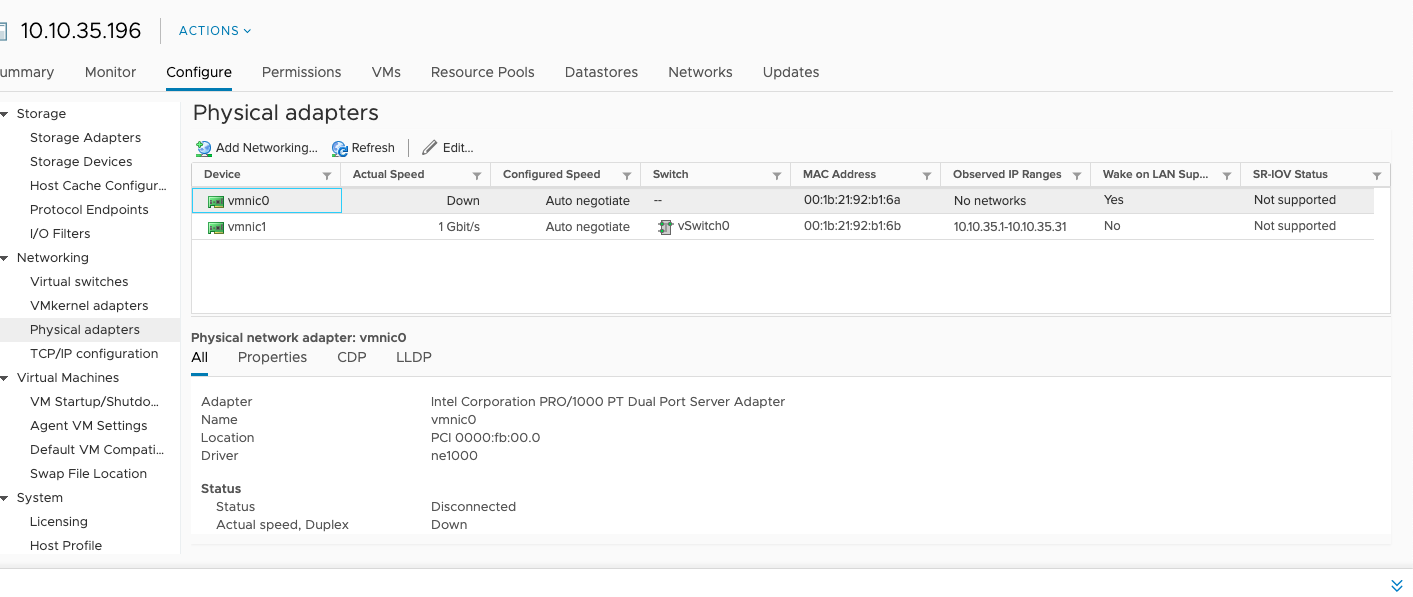The width and height of the screenshot is (1413, 597).
Task: Open the CDP details tab
Action: tap(352, 357)
